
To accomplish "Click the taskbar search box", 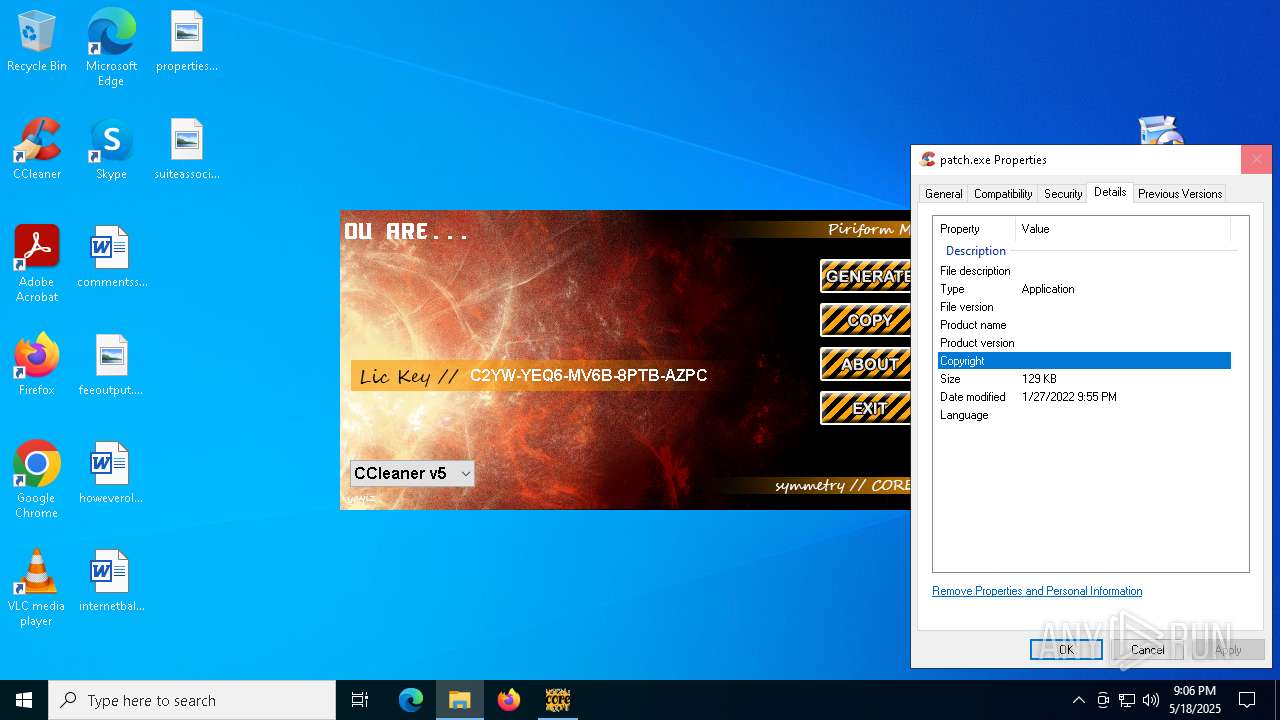I will coord(192,700).
